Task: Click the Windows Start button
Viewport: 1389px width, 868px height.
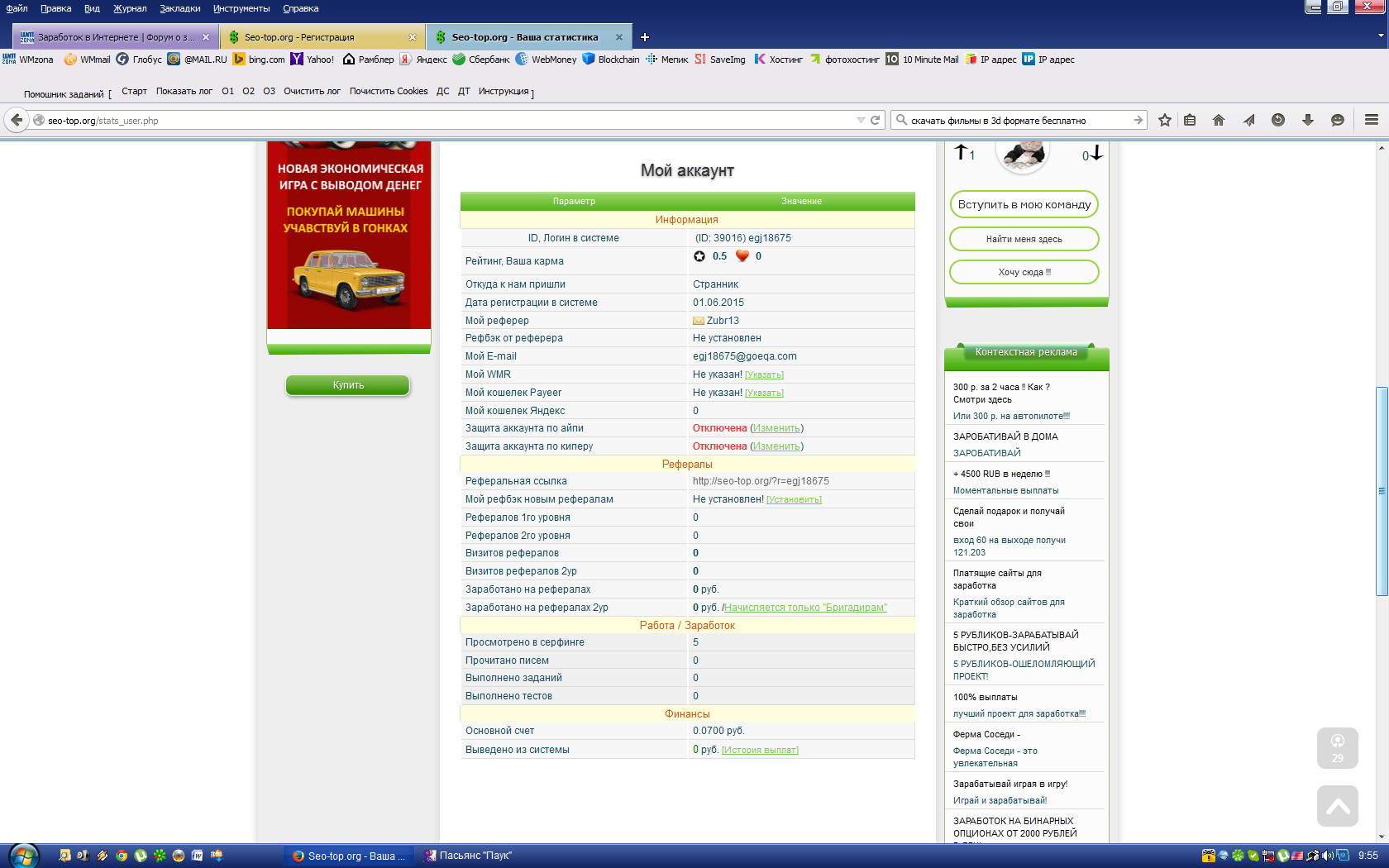Action: pos(23,856)
